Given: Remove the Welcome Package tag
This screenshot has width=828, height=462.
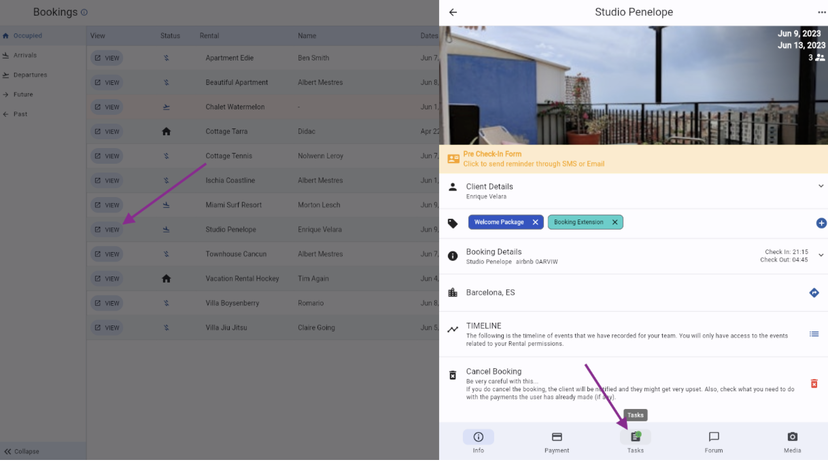Looking at the screenshot, I should [535, 223].
